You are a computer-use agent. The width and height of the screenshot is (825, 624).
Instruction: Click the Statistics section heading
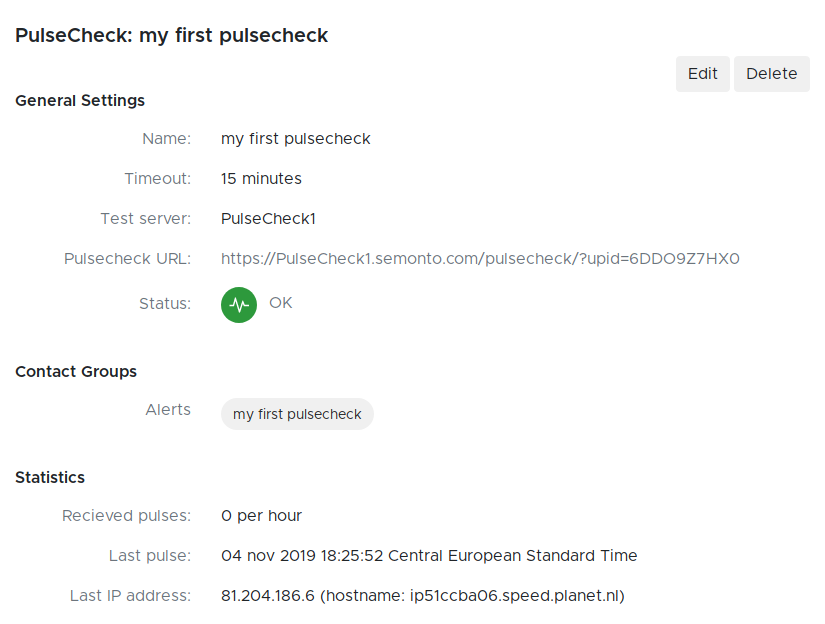coord(50,478)
